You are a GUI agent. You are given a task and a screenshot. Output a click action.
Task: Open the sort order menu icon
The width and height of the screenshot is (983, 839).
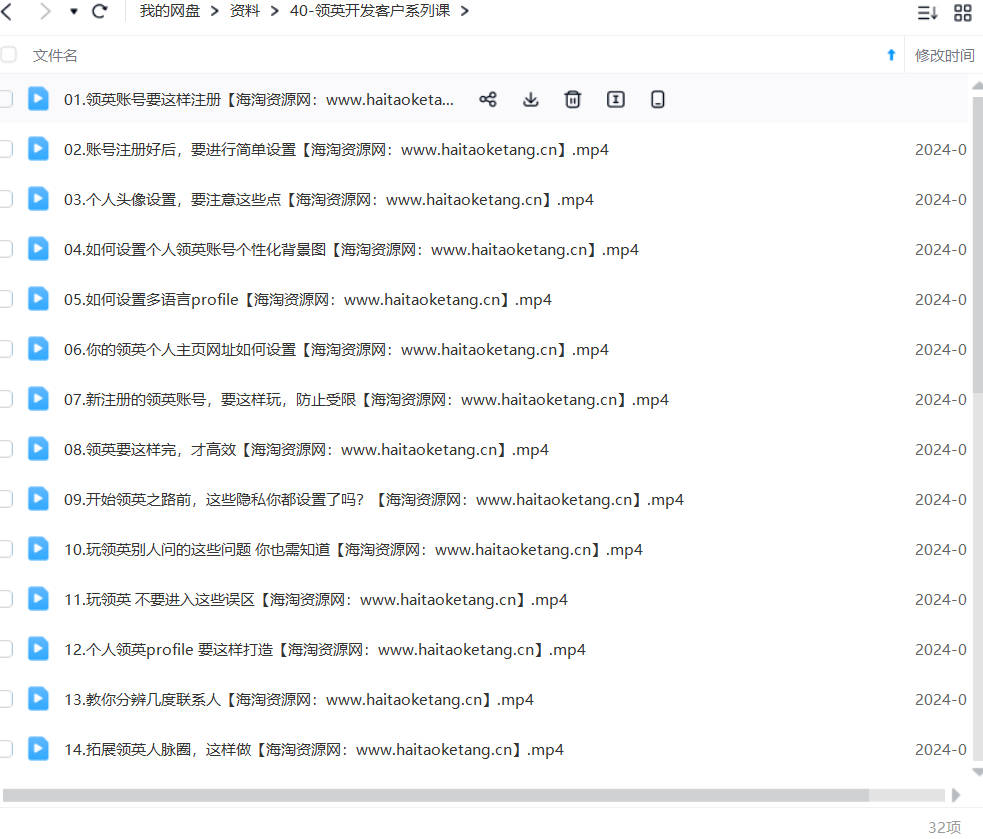(927, 13)
